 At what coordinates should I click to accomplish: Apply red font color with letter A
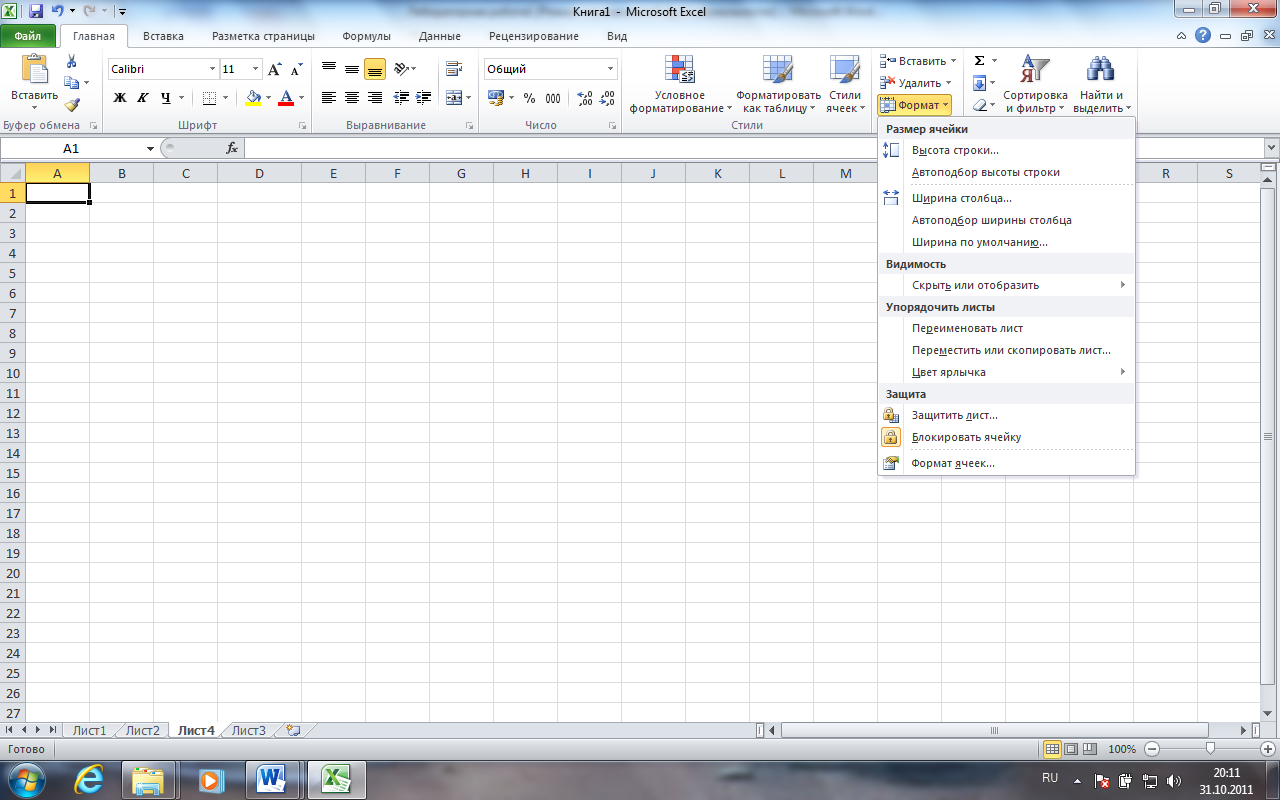287,98
